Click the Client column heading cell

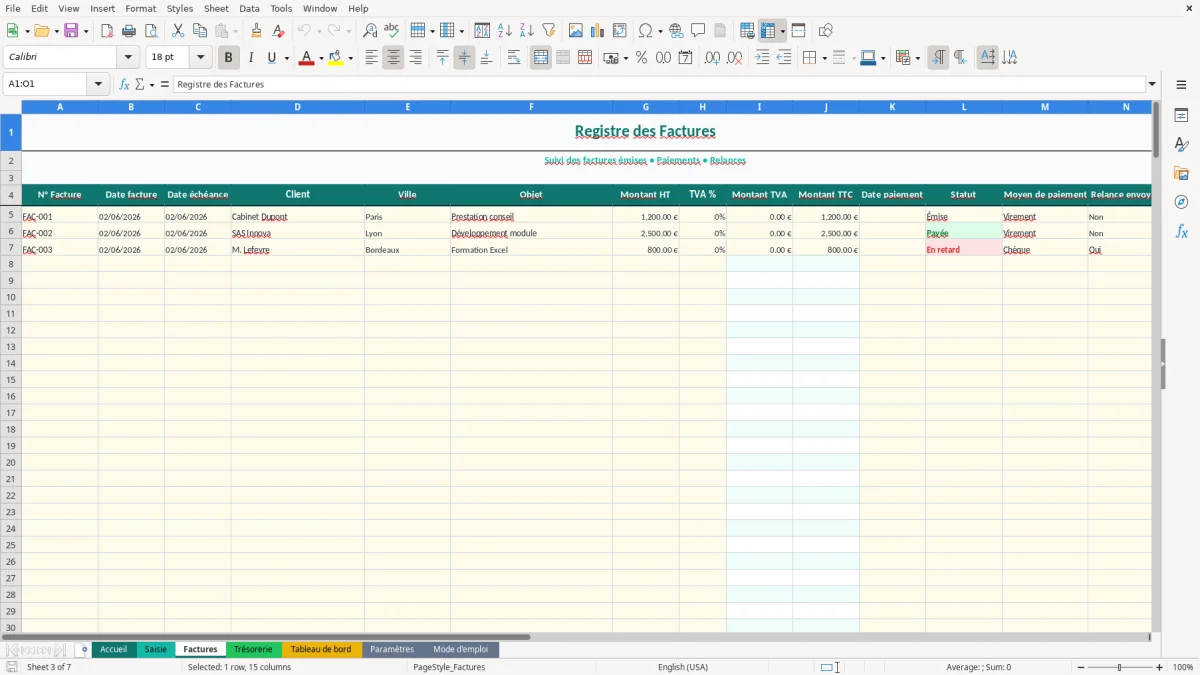[297, 194]
